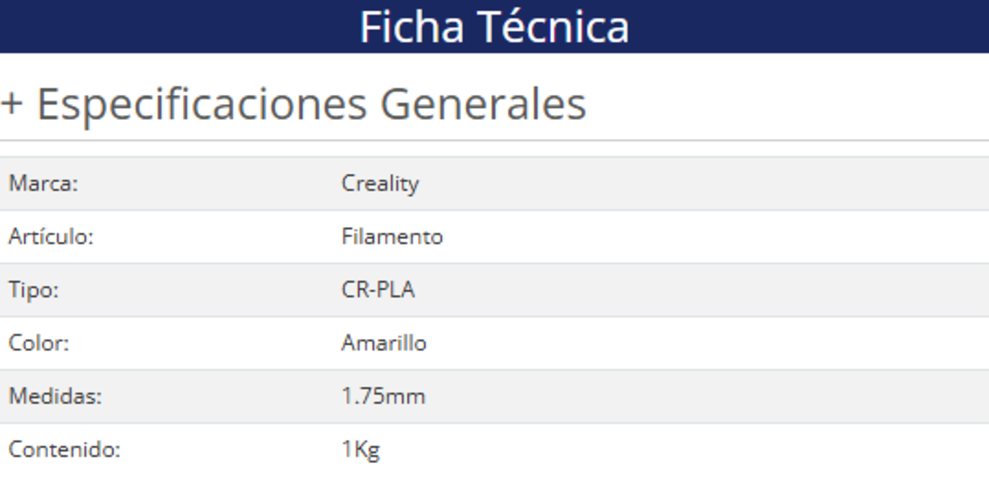This screenshot has width=989, height=479.
Task: Click the 'Color:' label
Action: point(39,343)
